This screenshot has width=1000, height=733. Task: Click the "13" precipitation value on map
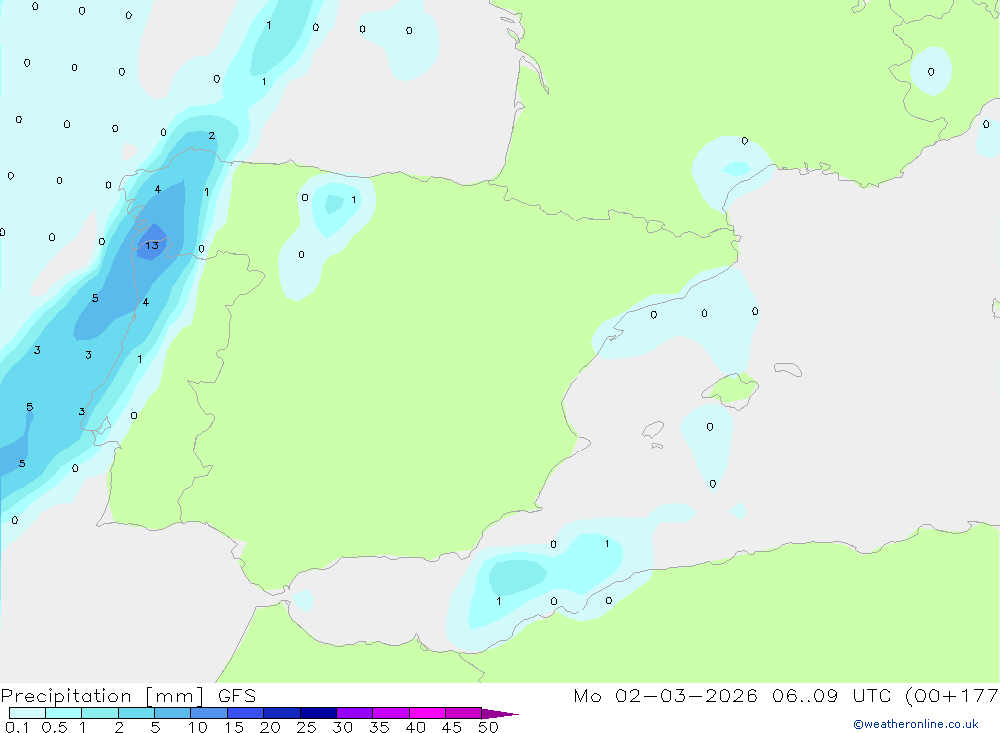pos(152,246)
